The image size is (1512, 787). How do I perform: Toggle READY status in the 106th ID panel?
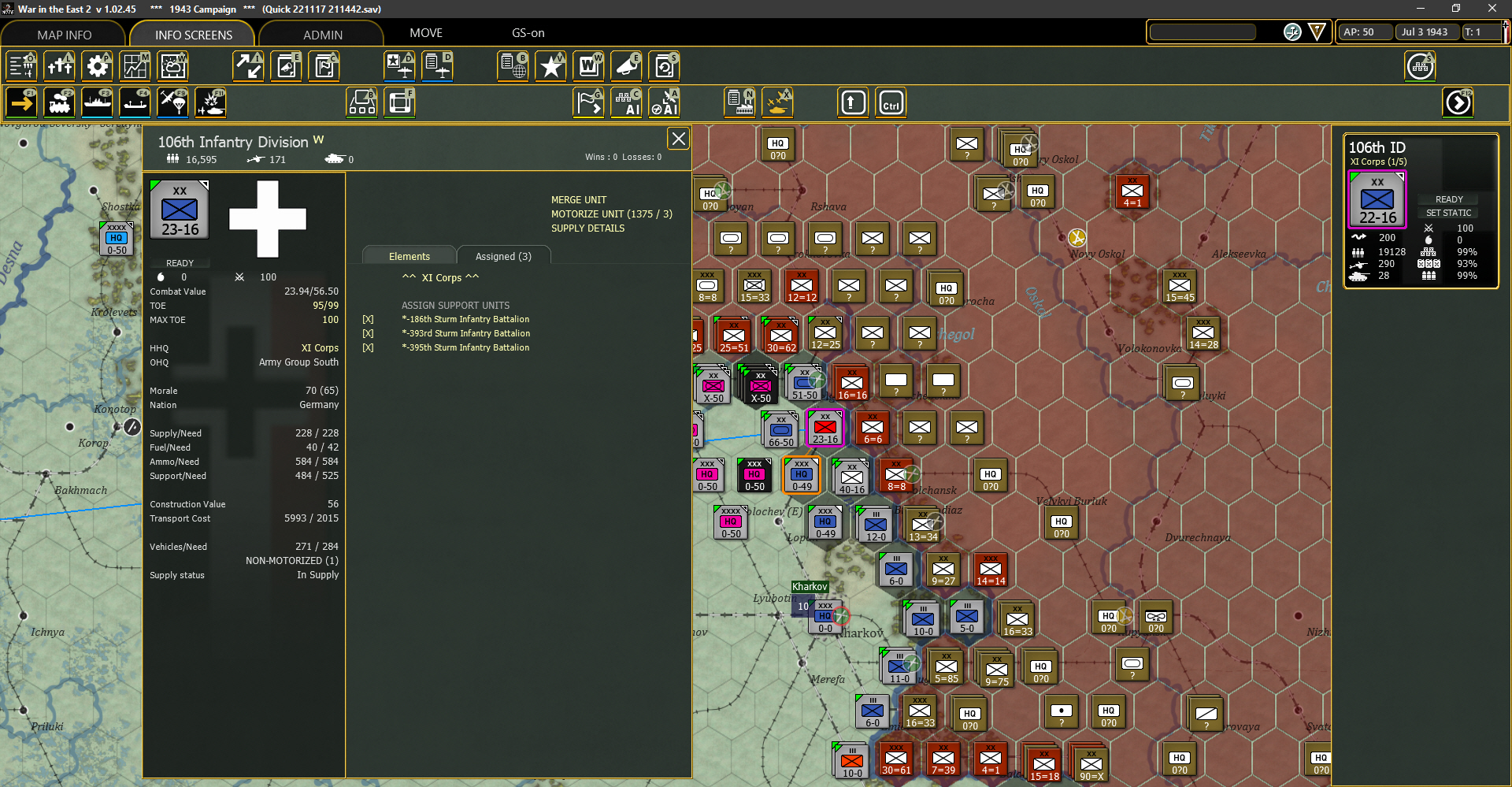tap(1449, 199)
